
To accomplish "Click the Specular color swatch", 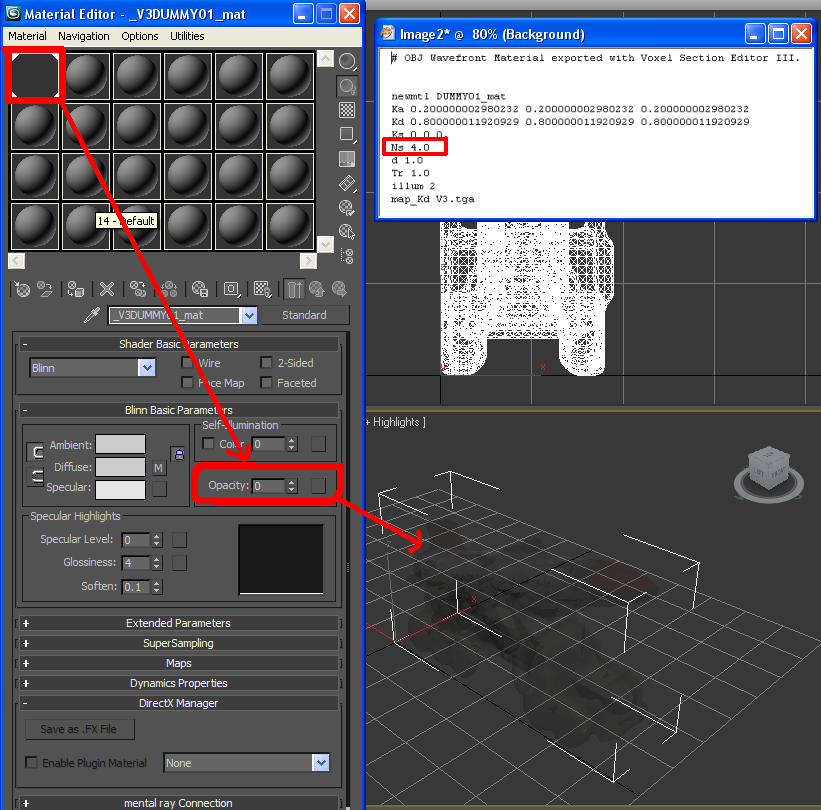I will click(120, 489).
